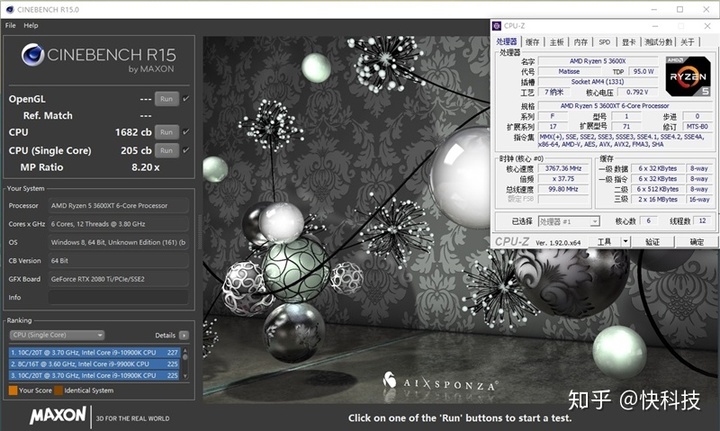Click the ranking list scrollbar

(x=185, y=364)
